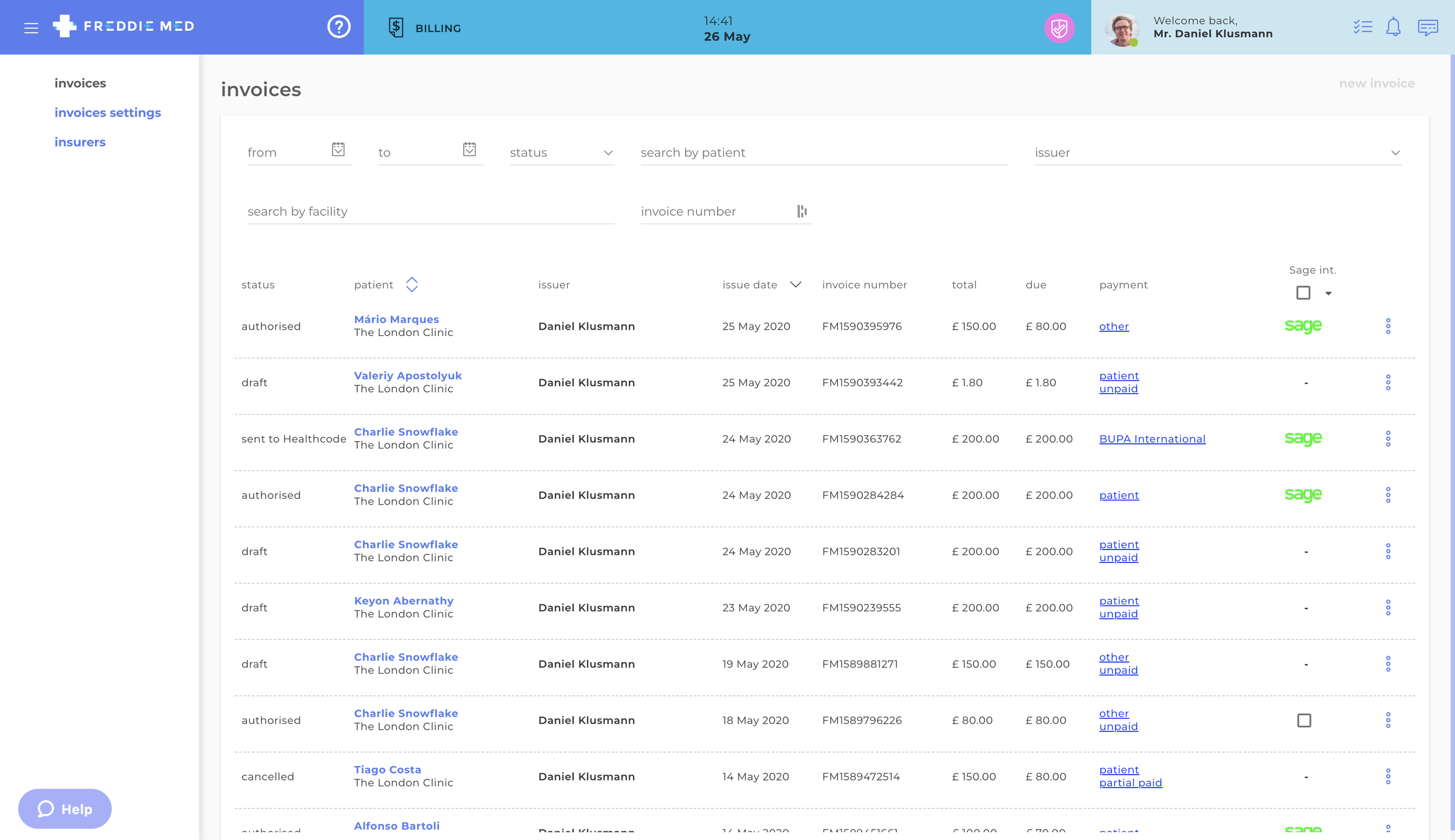Viewport: 1455px width, 840px height.
Task: Click the barcode icon in invoice number field
Action: pos(802,211)
